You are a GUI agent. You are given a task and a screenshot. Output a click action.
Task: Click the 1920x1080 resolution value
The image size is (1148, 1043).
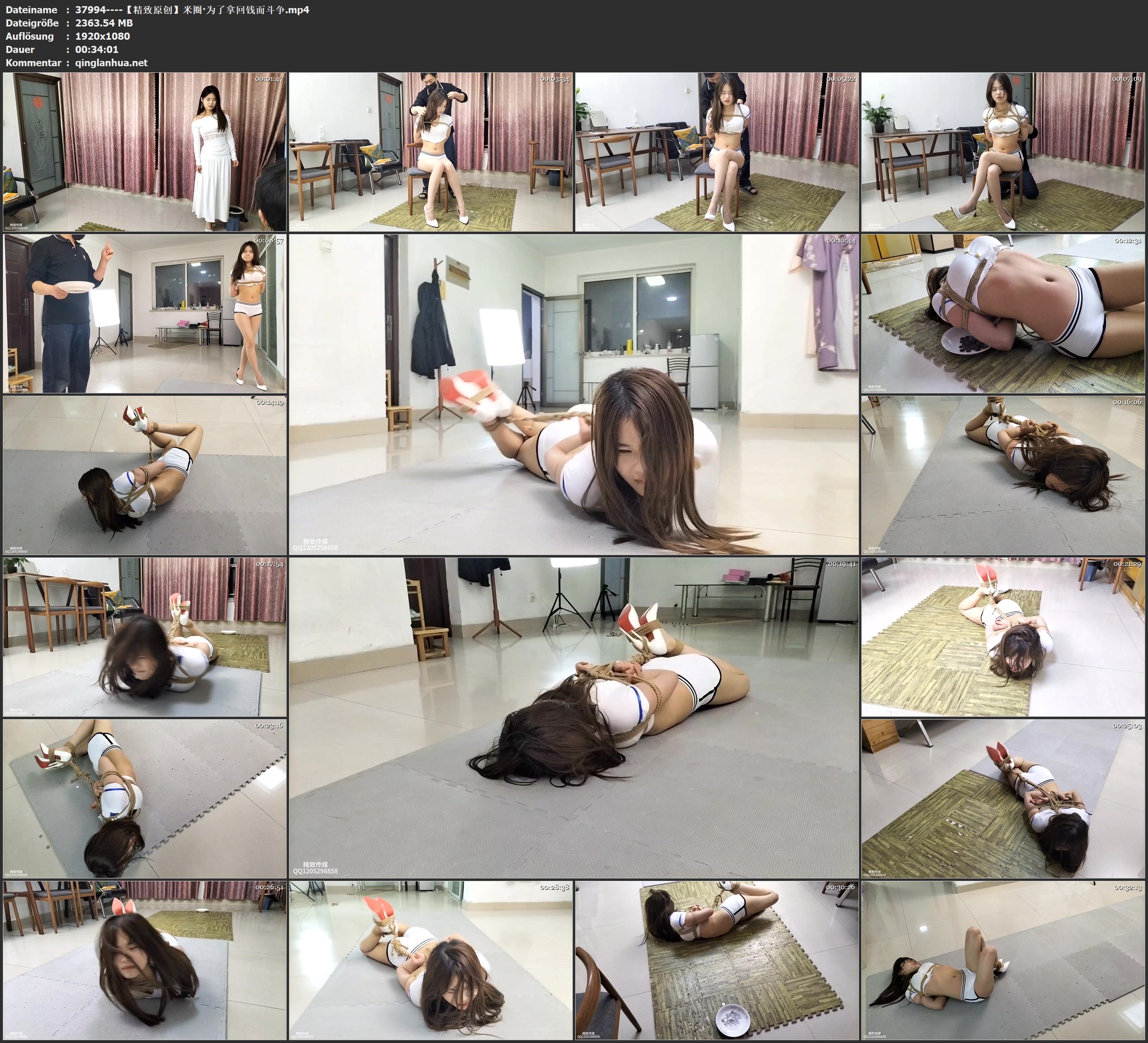[x=103, y=36]
